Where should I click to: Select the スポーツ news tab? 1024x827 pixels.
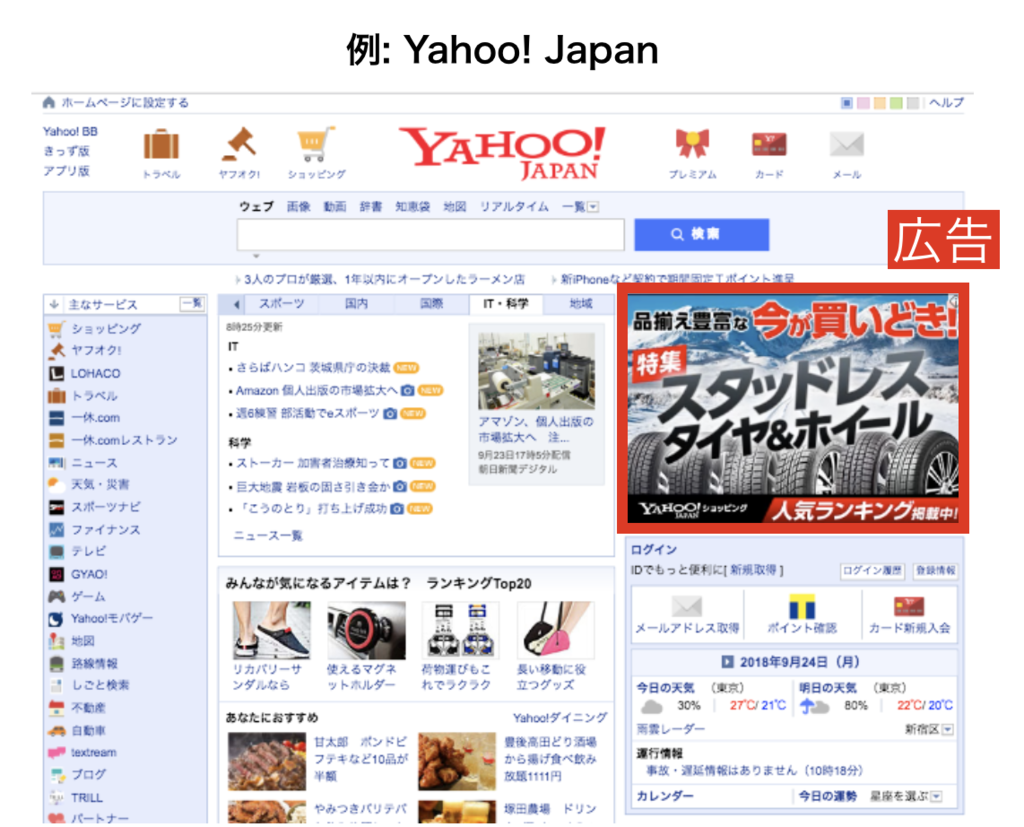click(x=281, y=304)
